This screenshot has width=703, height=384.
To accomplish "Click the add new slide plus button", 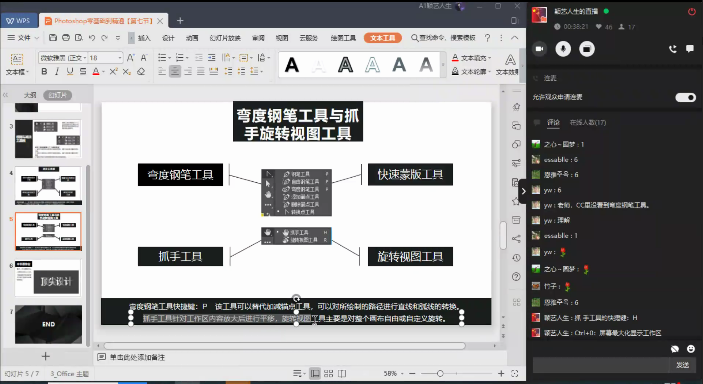I will pyautogui.click(x=45, y=356).
